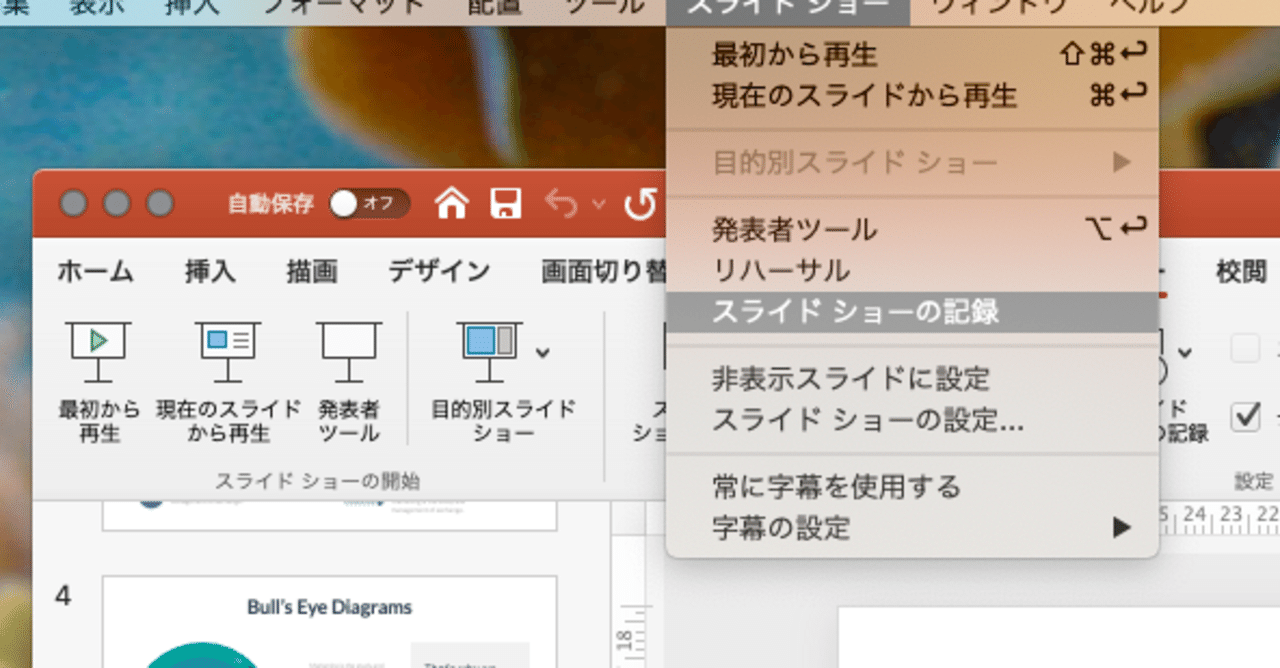Switch to デザイン ribbon tab
The image size is (1280, 668).
click(439, 271)
